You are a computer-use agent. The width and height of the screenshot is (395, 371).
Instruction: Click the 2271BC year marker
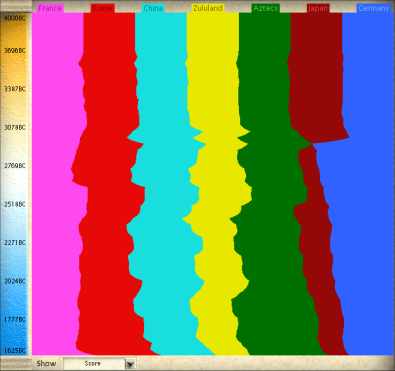[14, 243]
